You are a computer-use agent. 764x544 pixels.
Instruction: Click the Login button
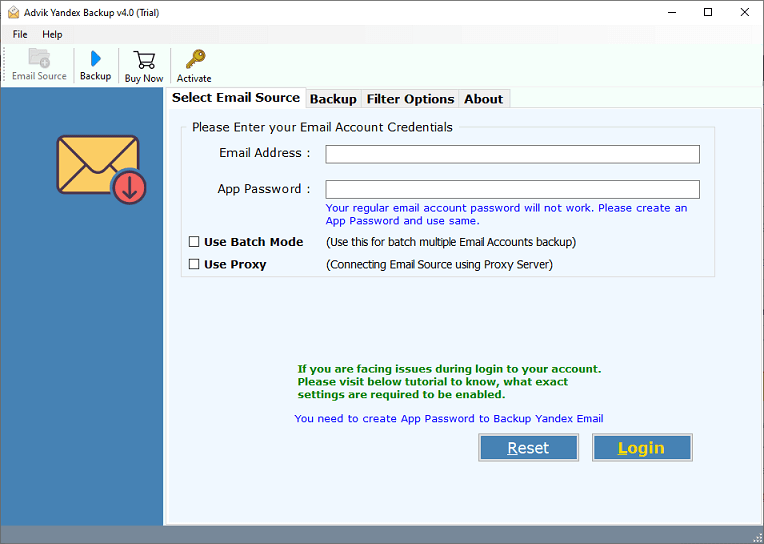point(642,447)
